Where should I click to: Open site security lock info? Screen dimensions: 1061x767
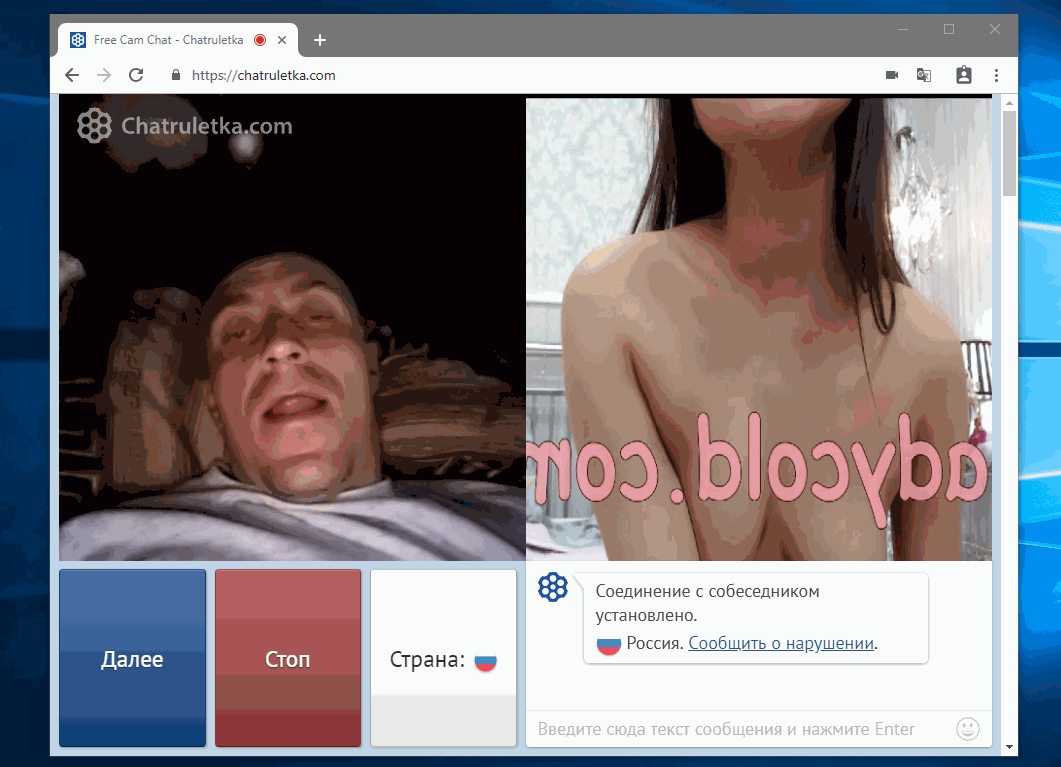[176, 75]
